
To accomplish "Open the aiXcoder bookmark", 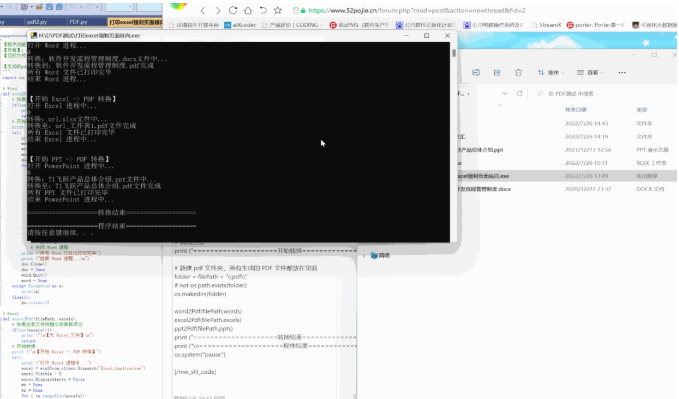I will [x=240, y=25].
